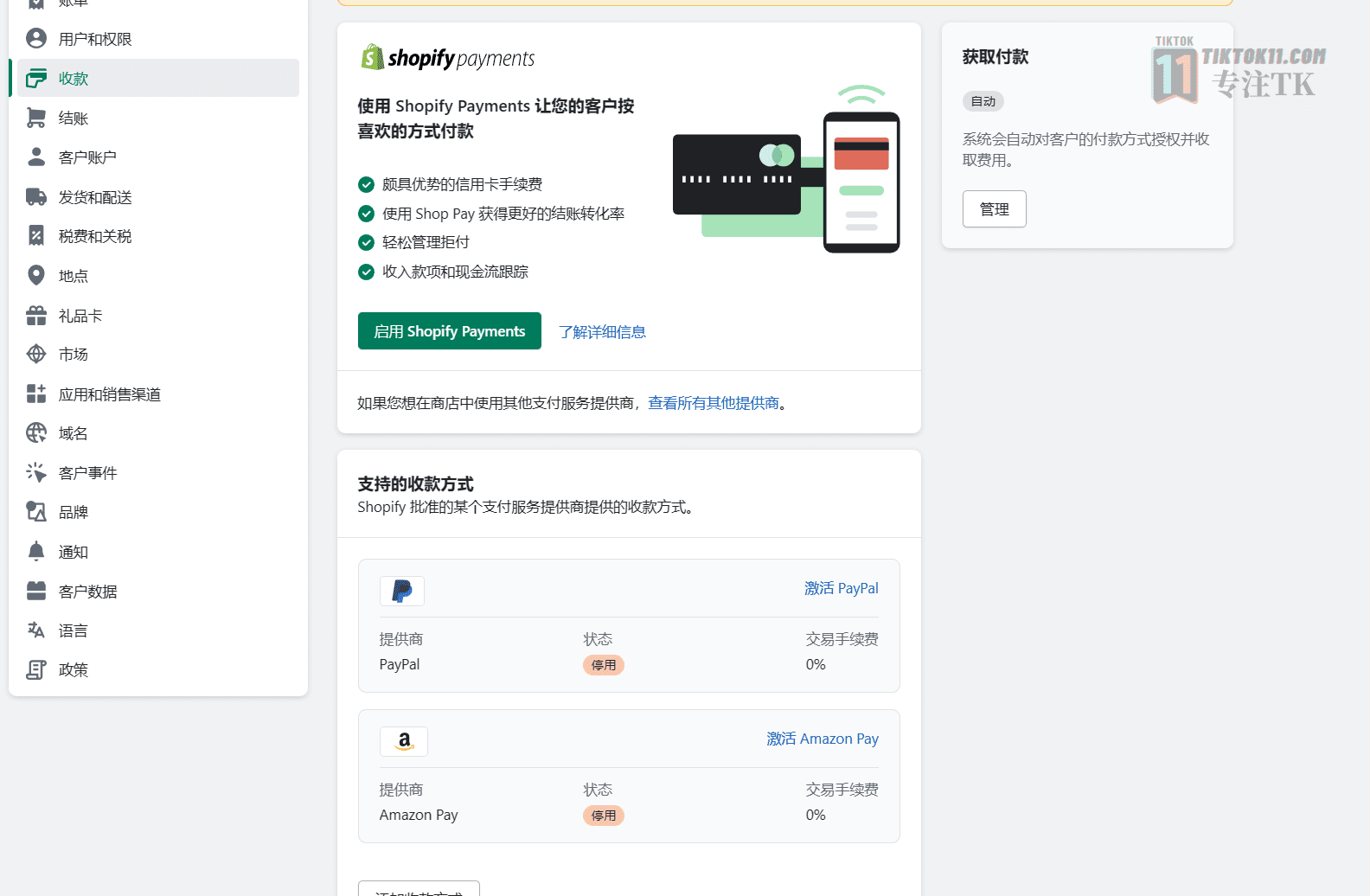Click the credit card and phone illustration
This screenshot has height=896, width=1370.
tap(786, 169)
